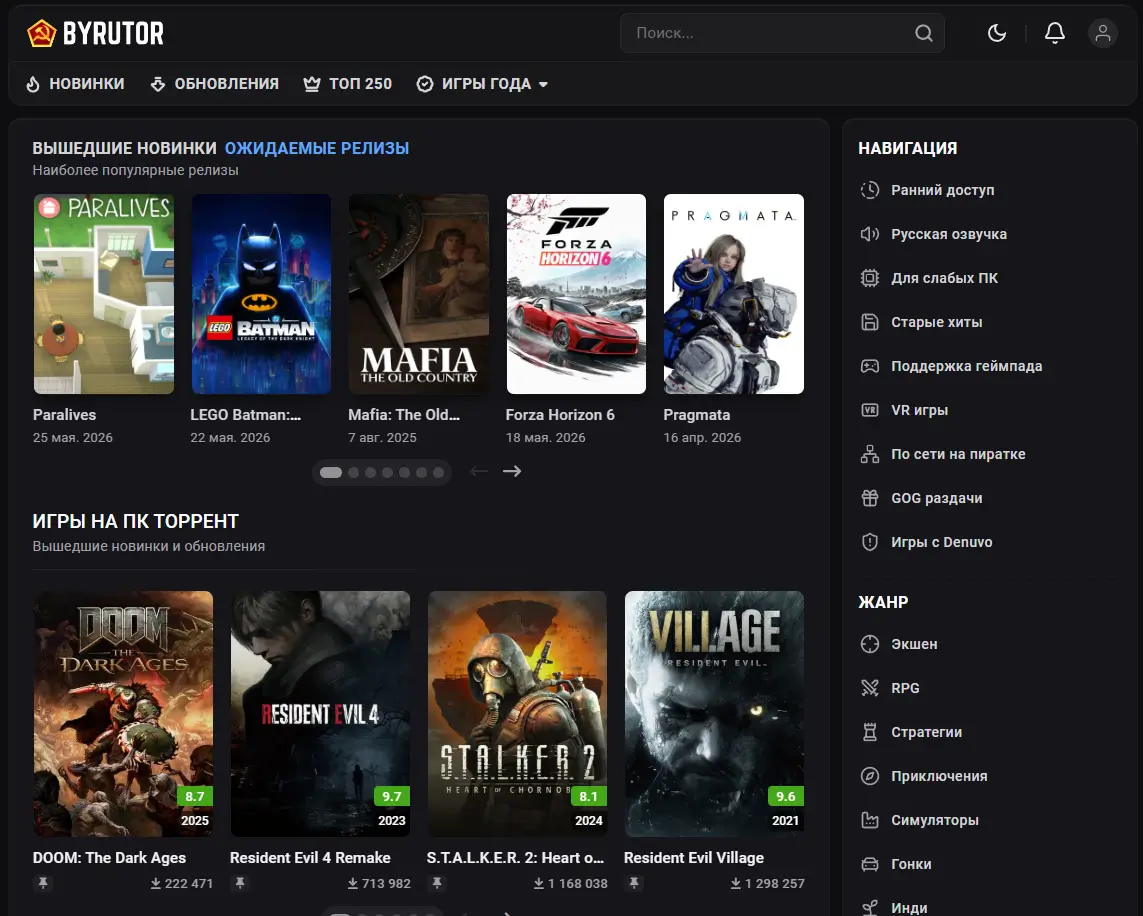The height and width of the screenshot is (916, 1143).
Task: Click pin icon under S.T.A.L.K.E.R. 2
Action: coord(437,883)
